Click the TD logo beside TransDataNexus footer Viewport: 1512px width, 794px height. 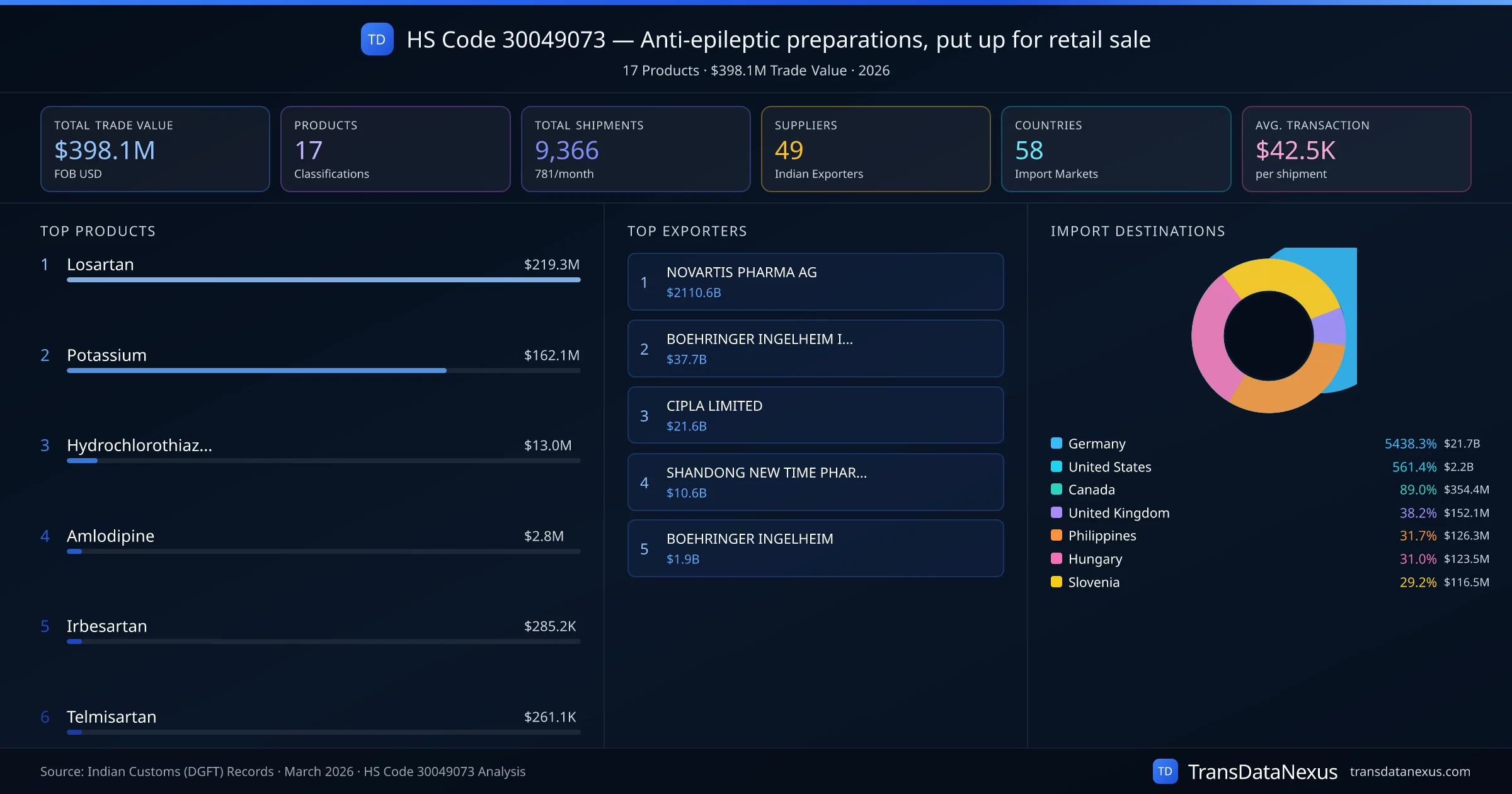(1164, 771)
